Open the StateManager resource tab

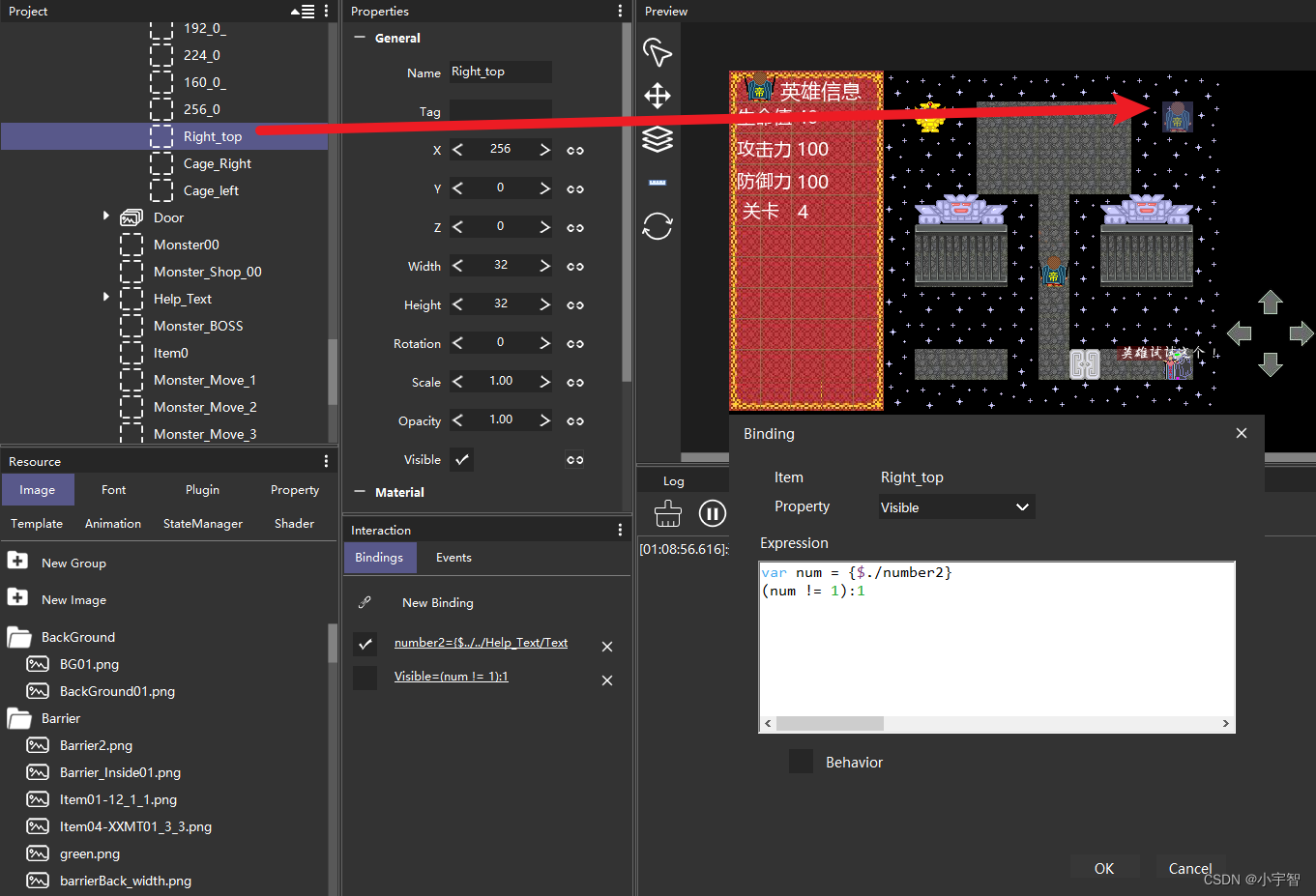click(x=203, y=524)
